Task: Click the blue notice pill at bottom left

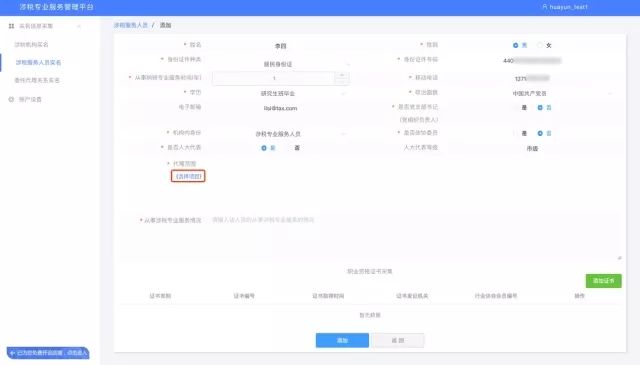Action: tap(48, 353)
